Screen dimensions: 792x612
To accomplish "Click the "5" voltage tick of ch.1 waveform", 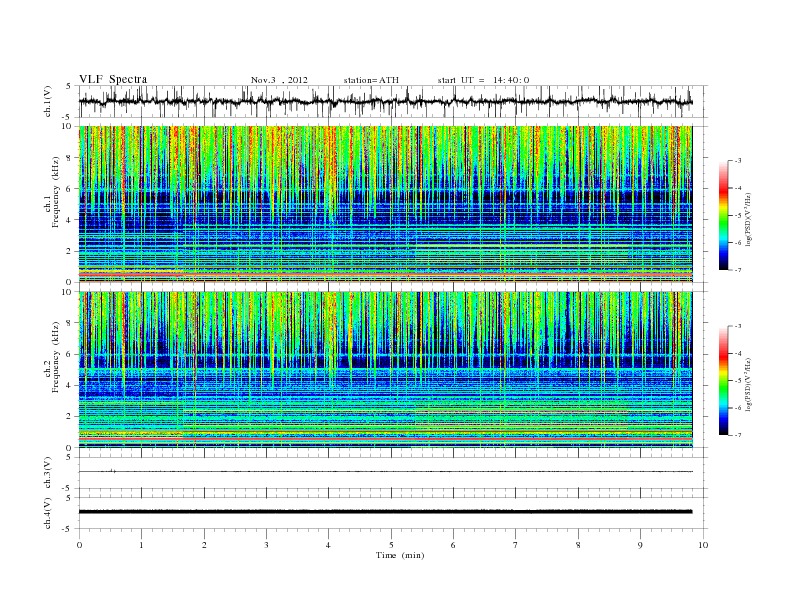I will click(x=69, y=86).
